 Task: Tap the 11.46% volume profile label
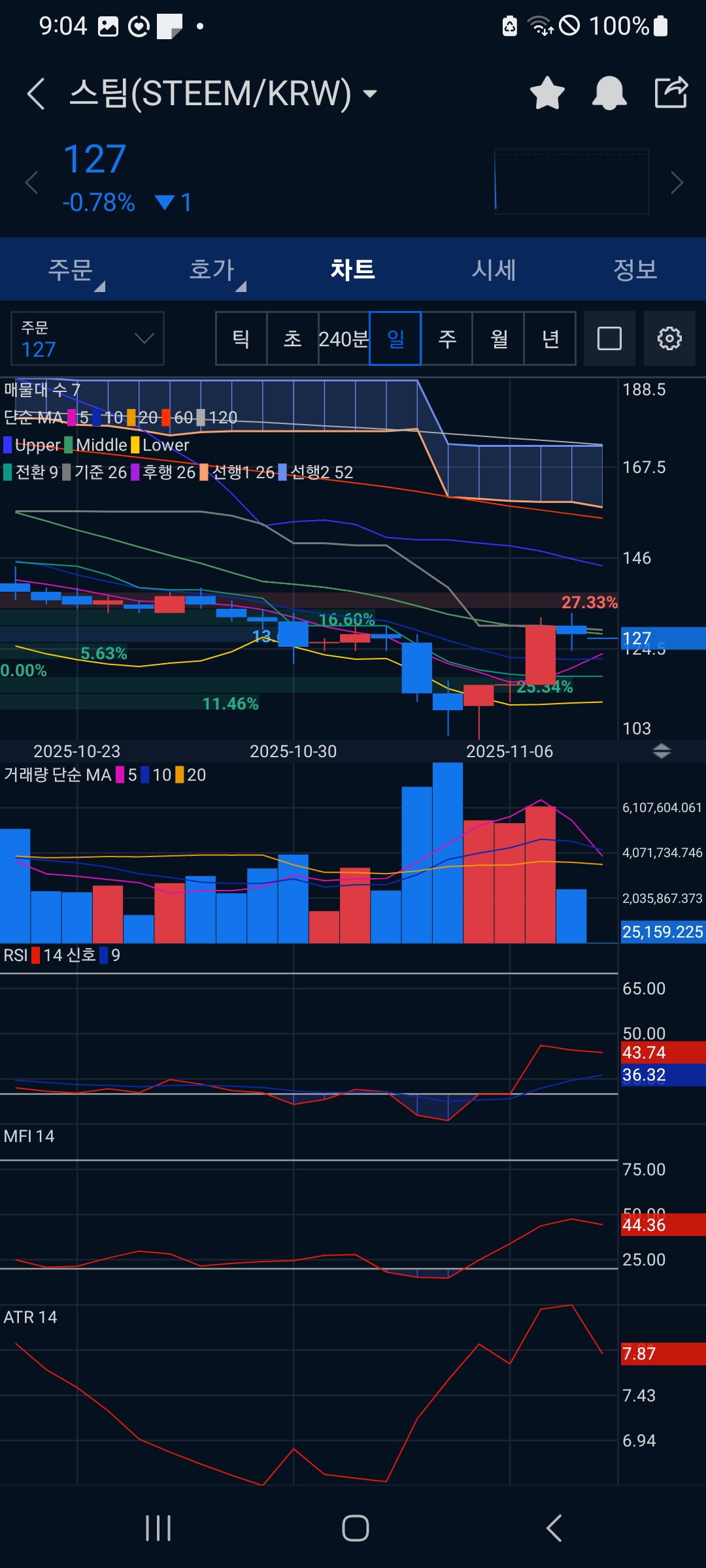[231, 704]
